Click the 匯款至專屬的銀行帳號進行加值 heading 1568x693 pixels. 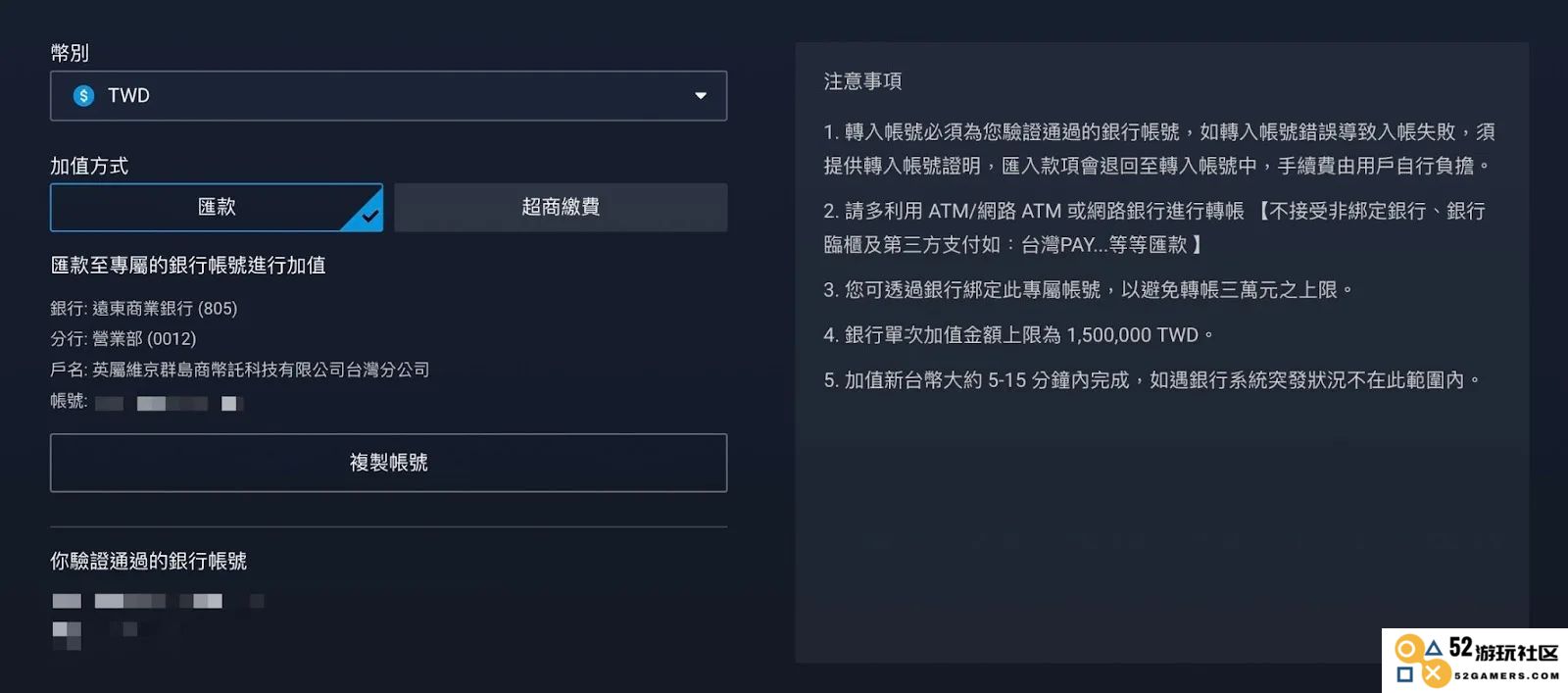[188, 266]
